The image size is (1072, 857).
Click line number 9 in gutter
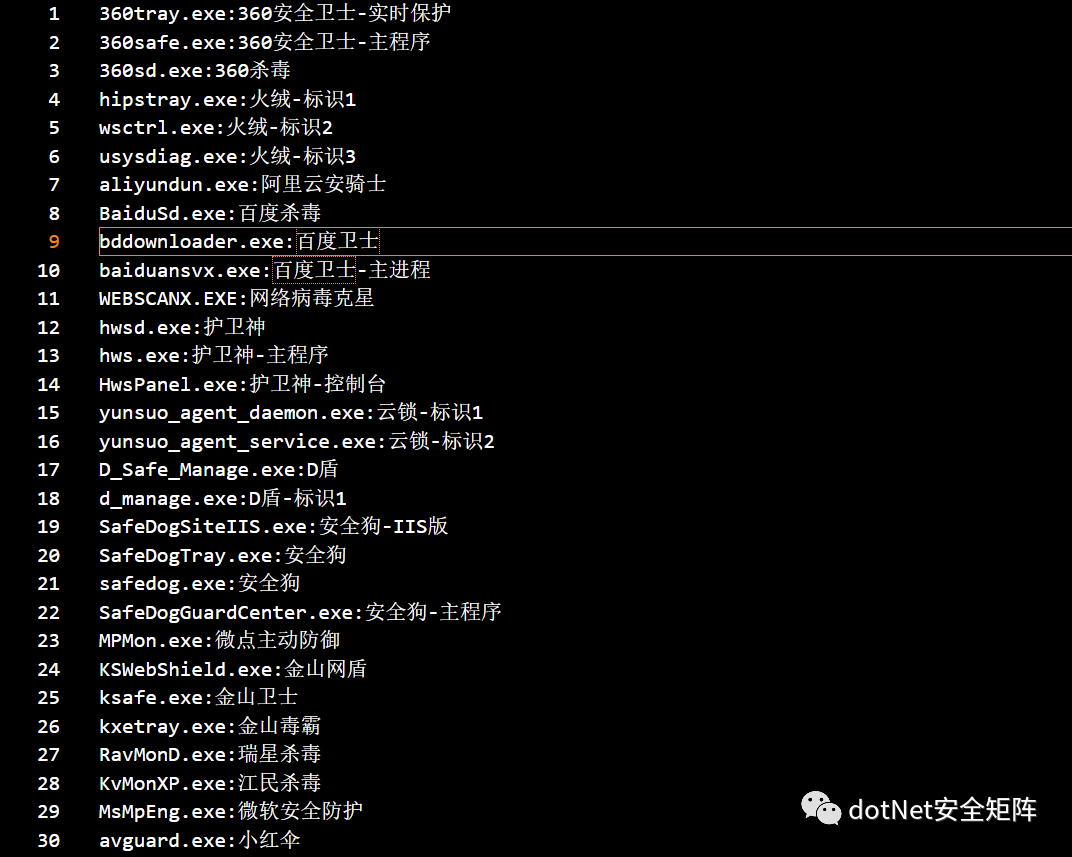tap(54, 242)
